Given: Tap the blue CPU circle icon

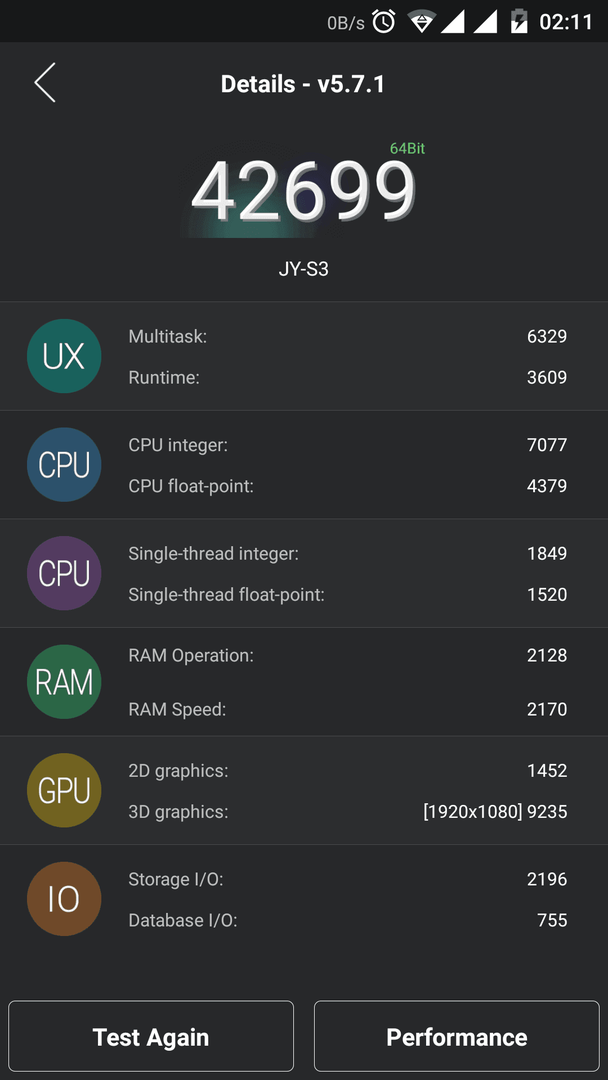Looking at the screenshot, I should pos(64,465).
